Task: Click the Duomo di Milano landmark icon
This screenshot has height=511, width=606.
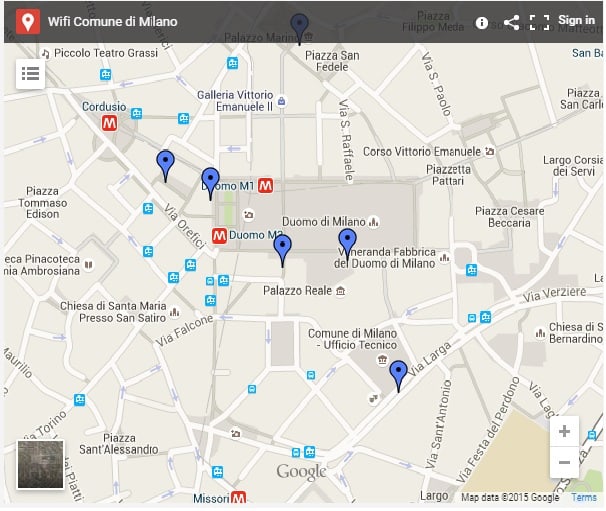Action: 373,222
